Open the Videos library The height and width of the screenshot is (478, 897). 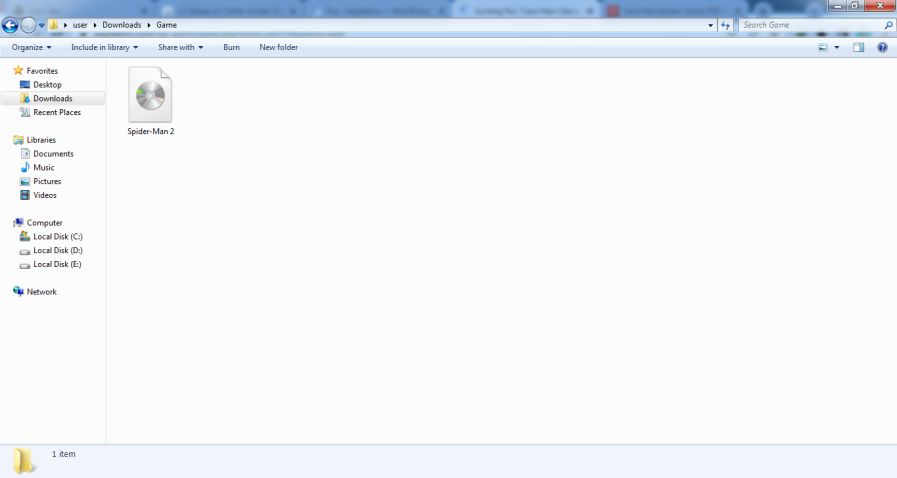tap(45, 195)
